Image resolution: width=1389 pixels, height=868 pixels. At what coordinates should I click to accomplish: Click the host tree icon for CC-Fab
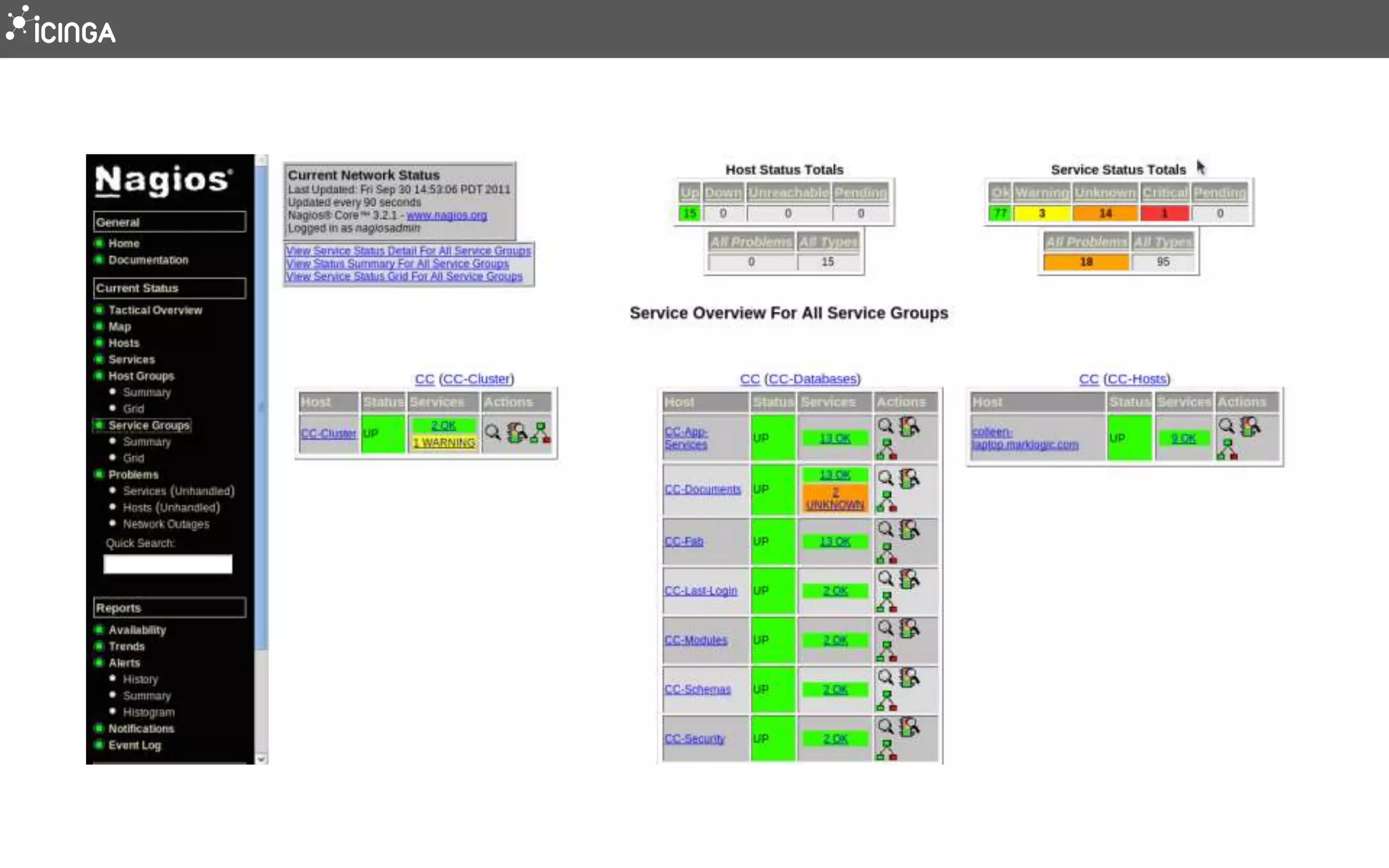click(886, 553)
